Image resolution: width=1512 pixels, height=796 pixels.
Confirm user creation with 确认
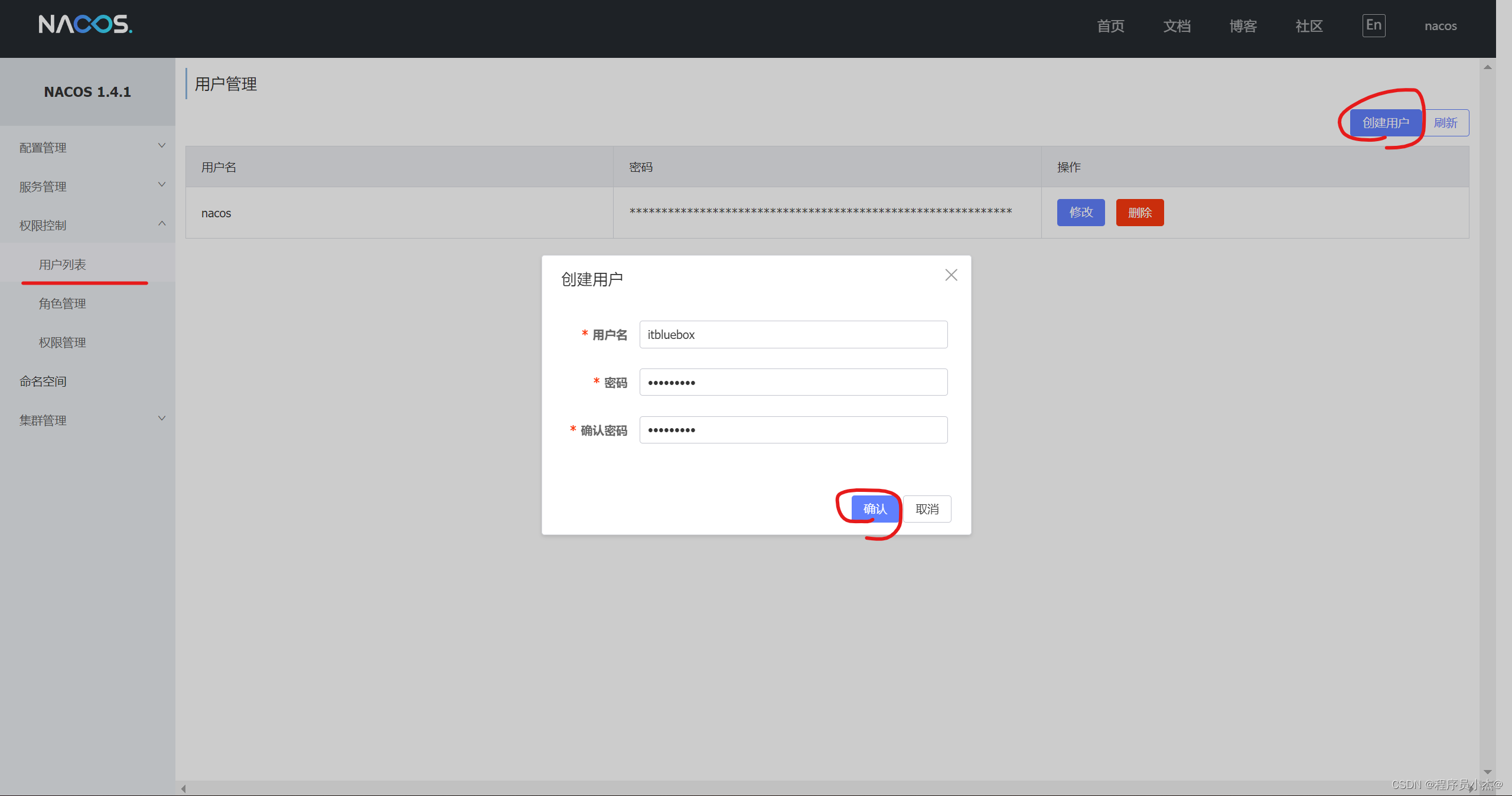pos(875,509)
